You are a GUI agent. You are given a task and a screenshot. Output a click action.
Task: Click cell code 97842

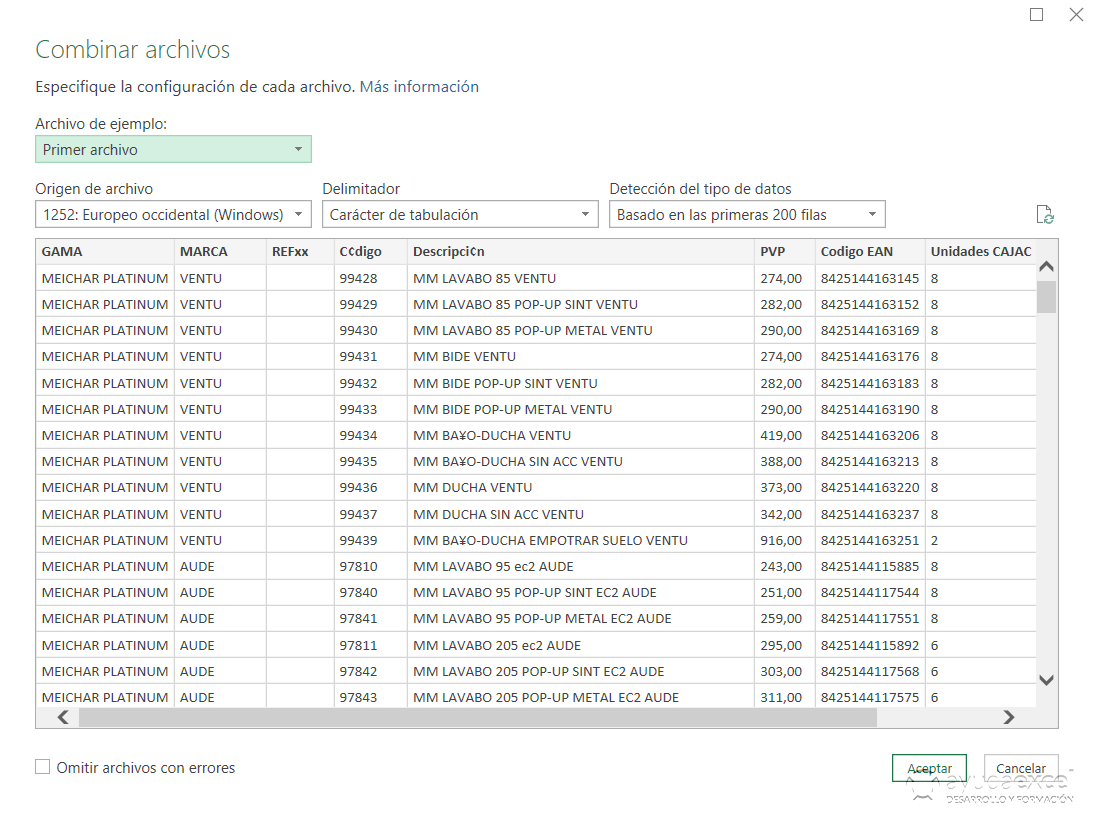pos(370,671)
